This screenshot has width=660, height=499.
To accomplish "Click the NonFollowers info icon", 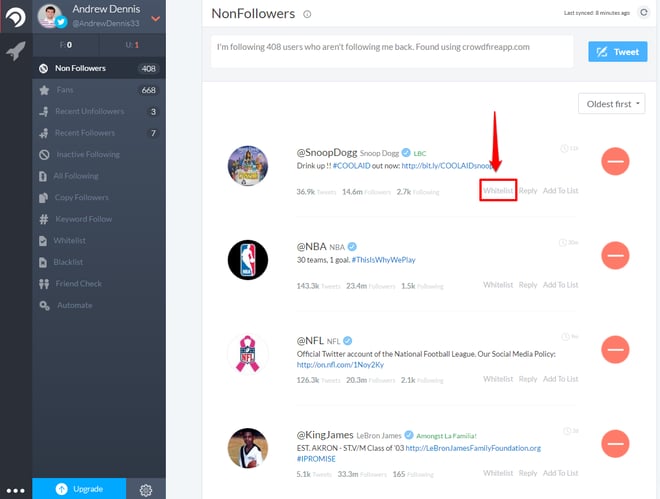I will [x=307, y=14].
